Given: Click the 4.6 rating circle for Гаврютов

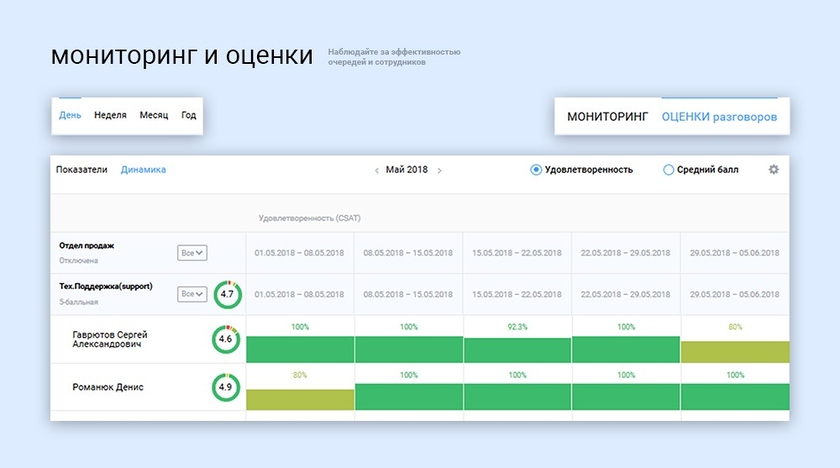Looking at the screenshot, I should point(226,340).
